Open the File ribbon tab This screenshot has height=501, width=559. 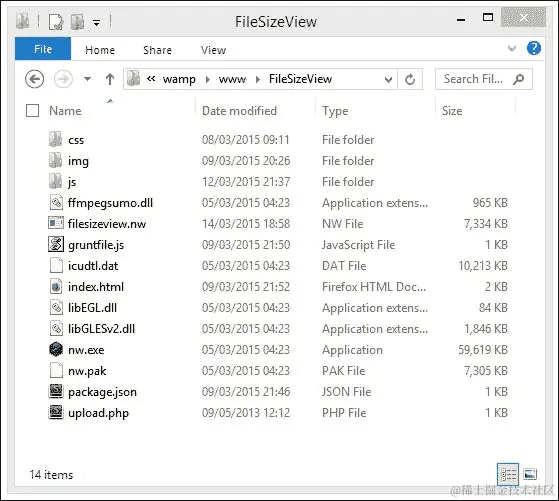point(43,49)
